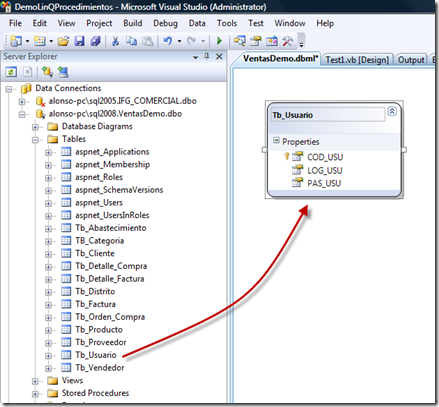
Task: Click the Connect to Database icon
Action: (x=47, y=72)
